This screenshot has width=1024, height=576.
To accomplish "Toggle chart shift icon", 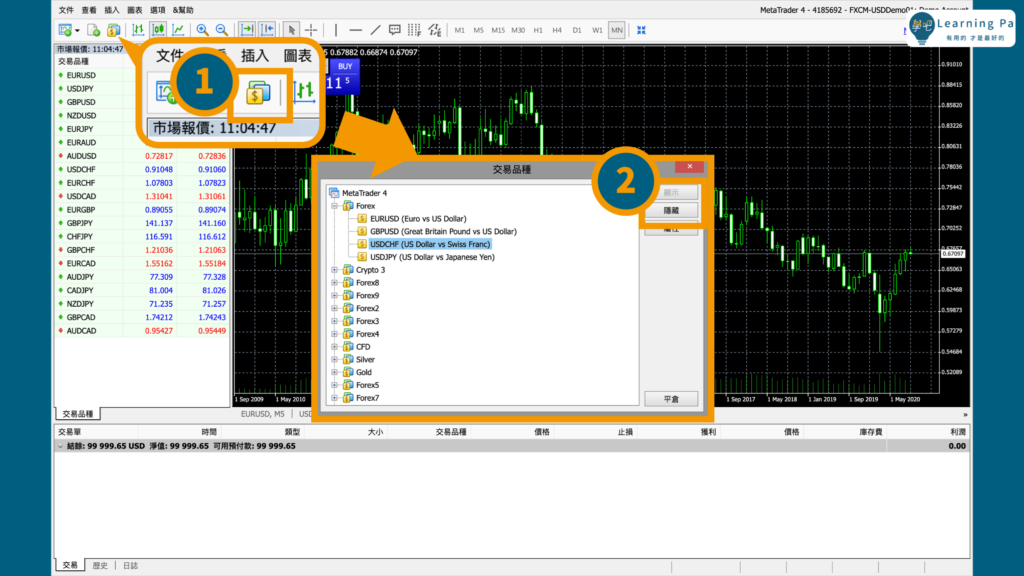I will (267, 30).
